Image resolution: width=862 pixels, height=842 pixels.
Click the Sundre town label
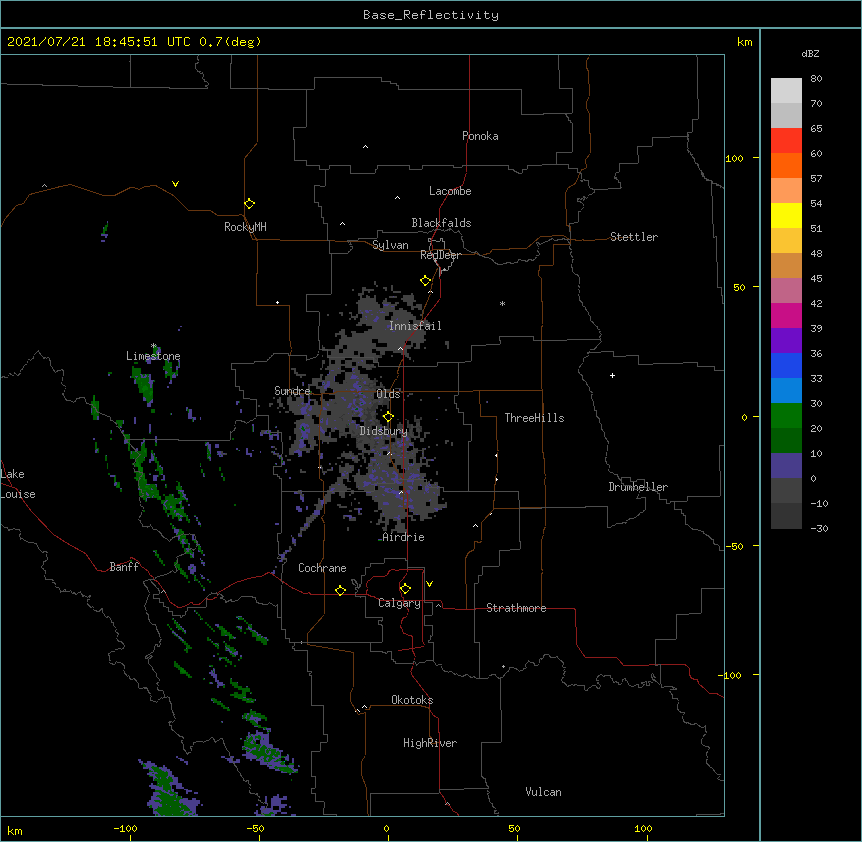(x=292, y=391)
